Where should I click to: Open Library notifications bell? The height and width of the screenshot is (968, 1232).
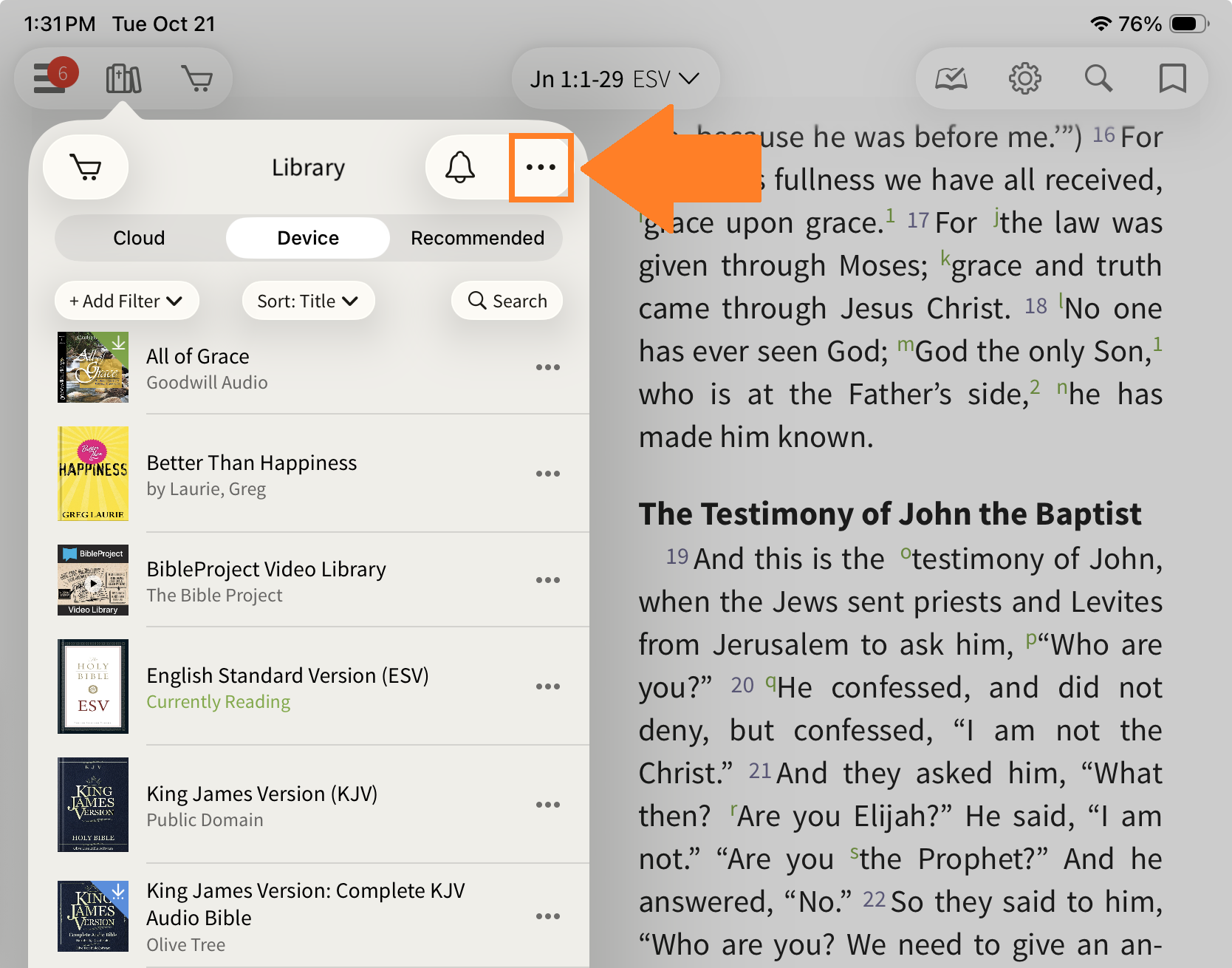point(459,167)
